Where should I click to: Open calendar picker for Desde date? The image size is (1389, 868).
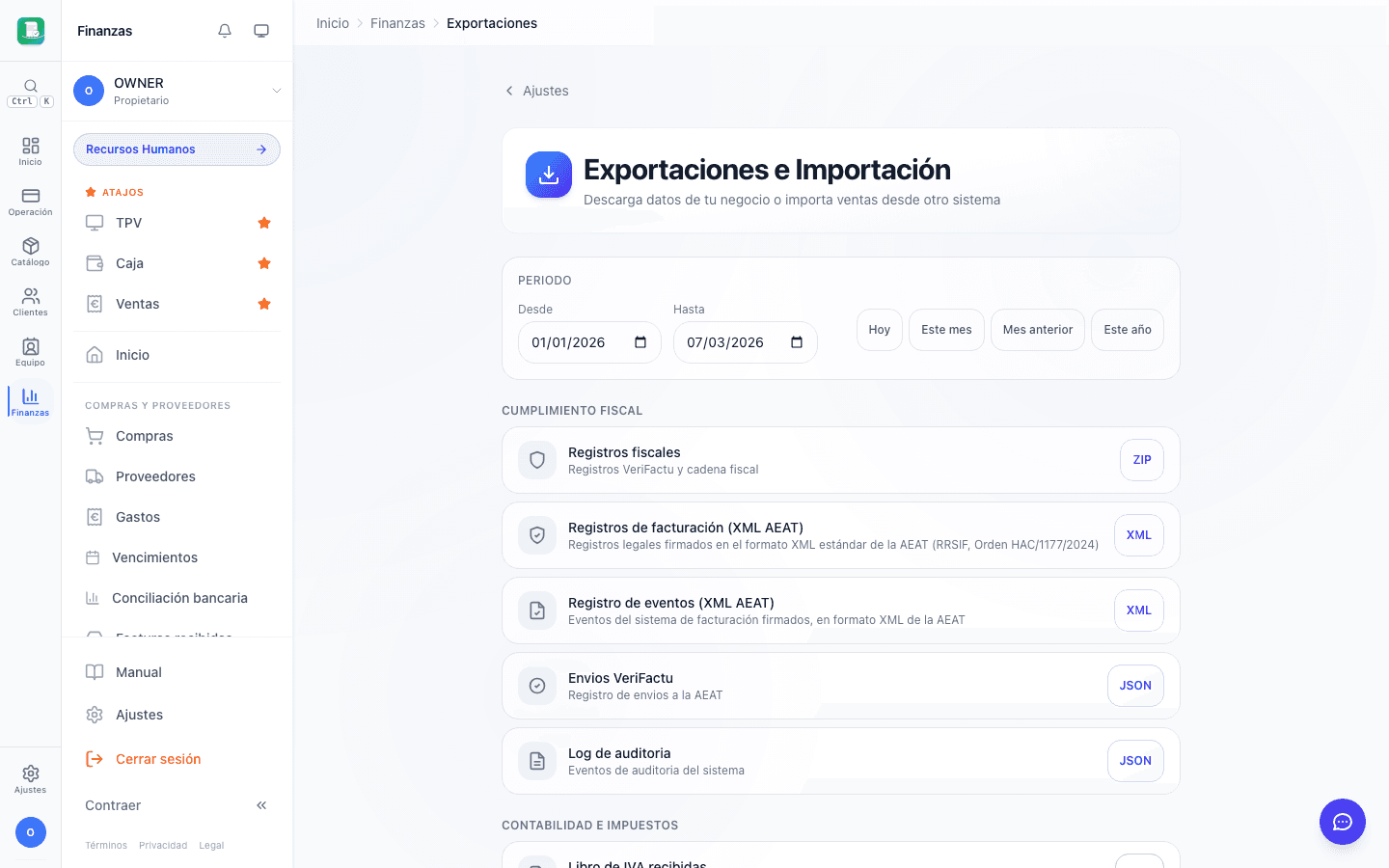coord(640,342)
